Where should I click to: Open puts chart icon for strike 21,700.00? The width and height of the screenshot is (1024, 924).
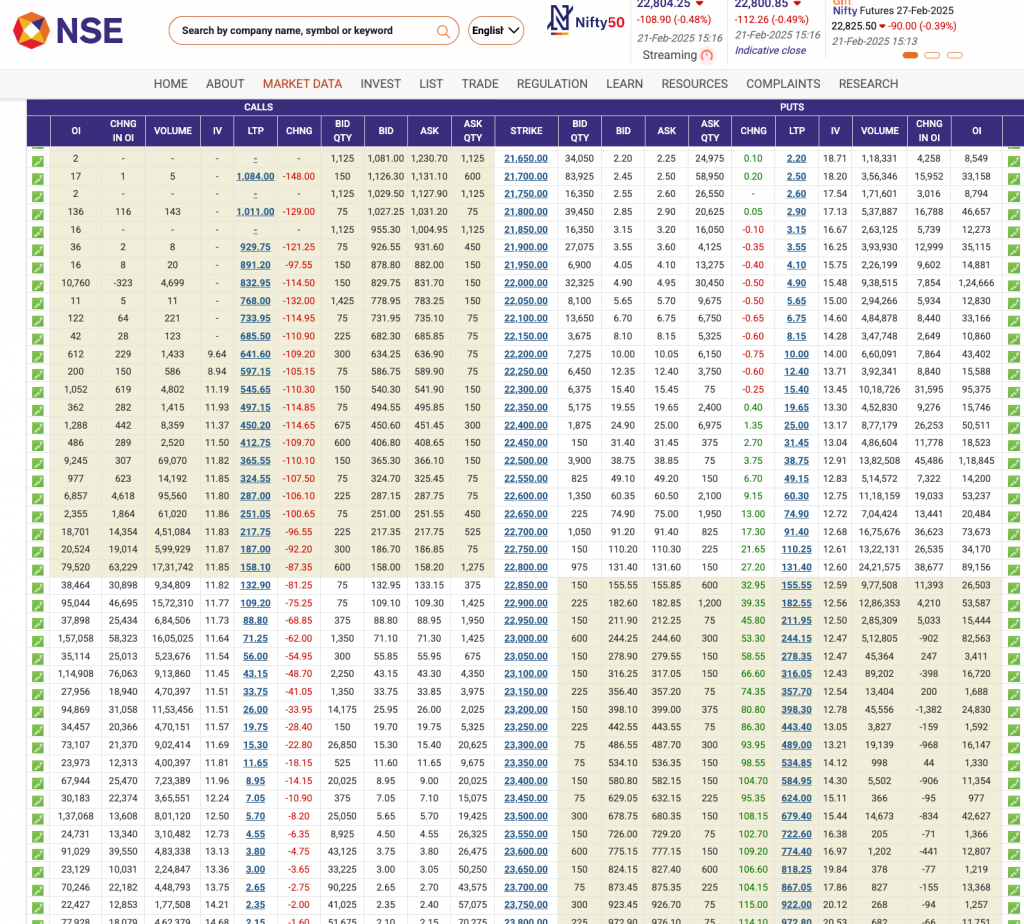coord(1014,179)
